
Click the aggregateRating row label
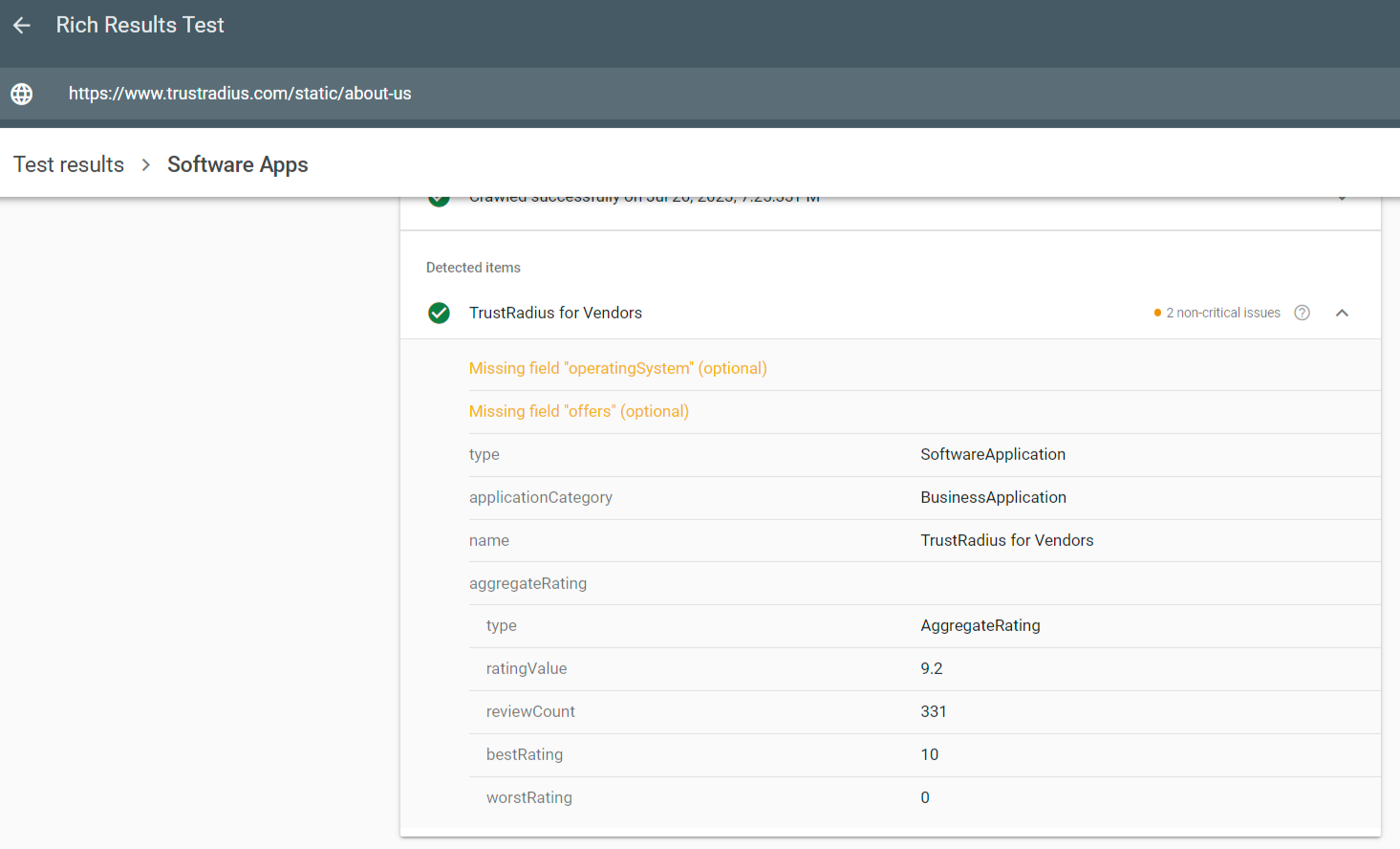tap(528, 583)
